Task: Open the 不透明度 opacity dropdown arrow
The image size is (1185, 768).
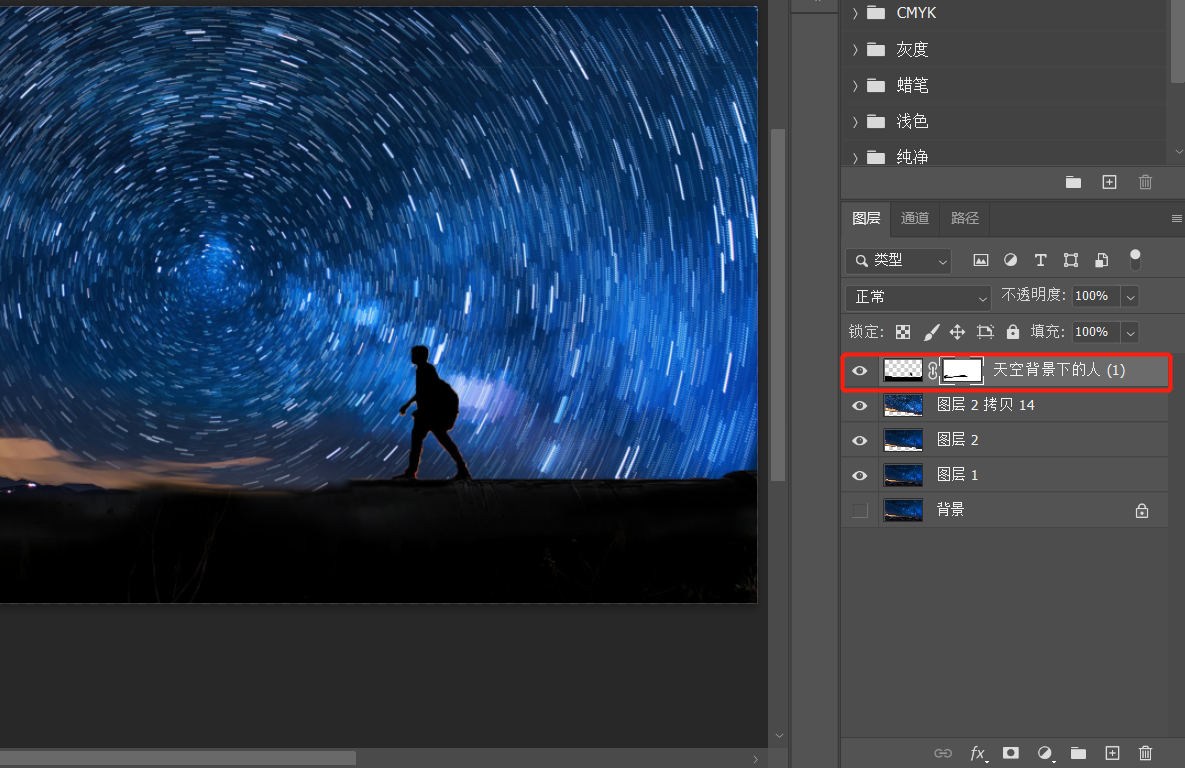Action: (x=1130, y=297)
